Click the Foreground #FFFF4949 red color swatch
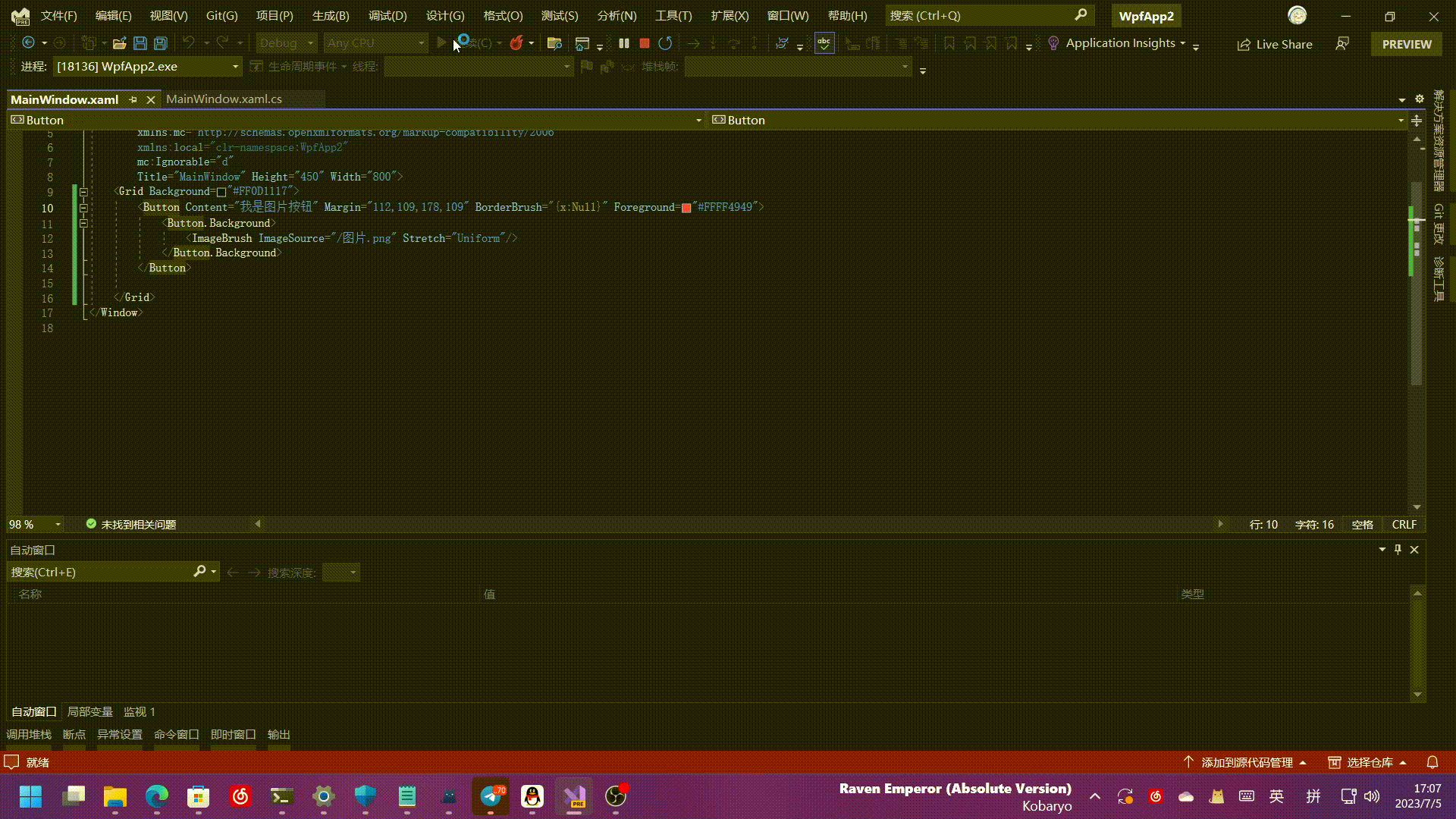Viewport: 1456px width, 819px height. (x=686, y=208)
